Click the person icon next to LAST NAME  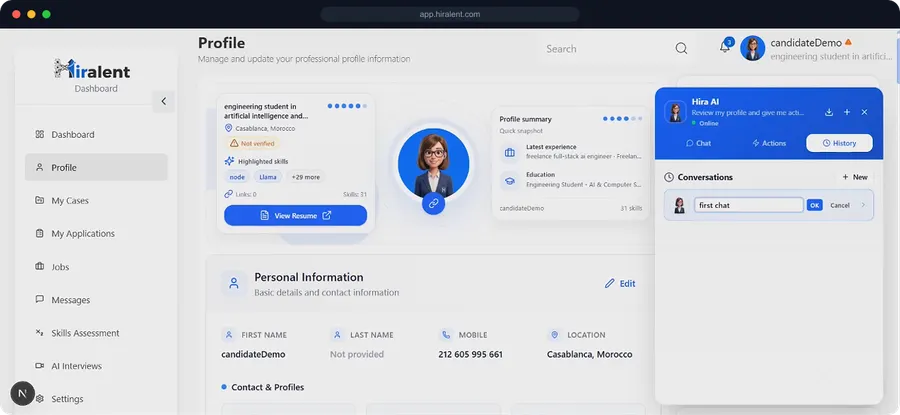coord(337,335)
